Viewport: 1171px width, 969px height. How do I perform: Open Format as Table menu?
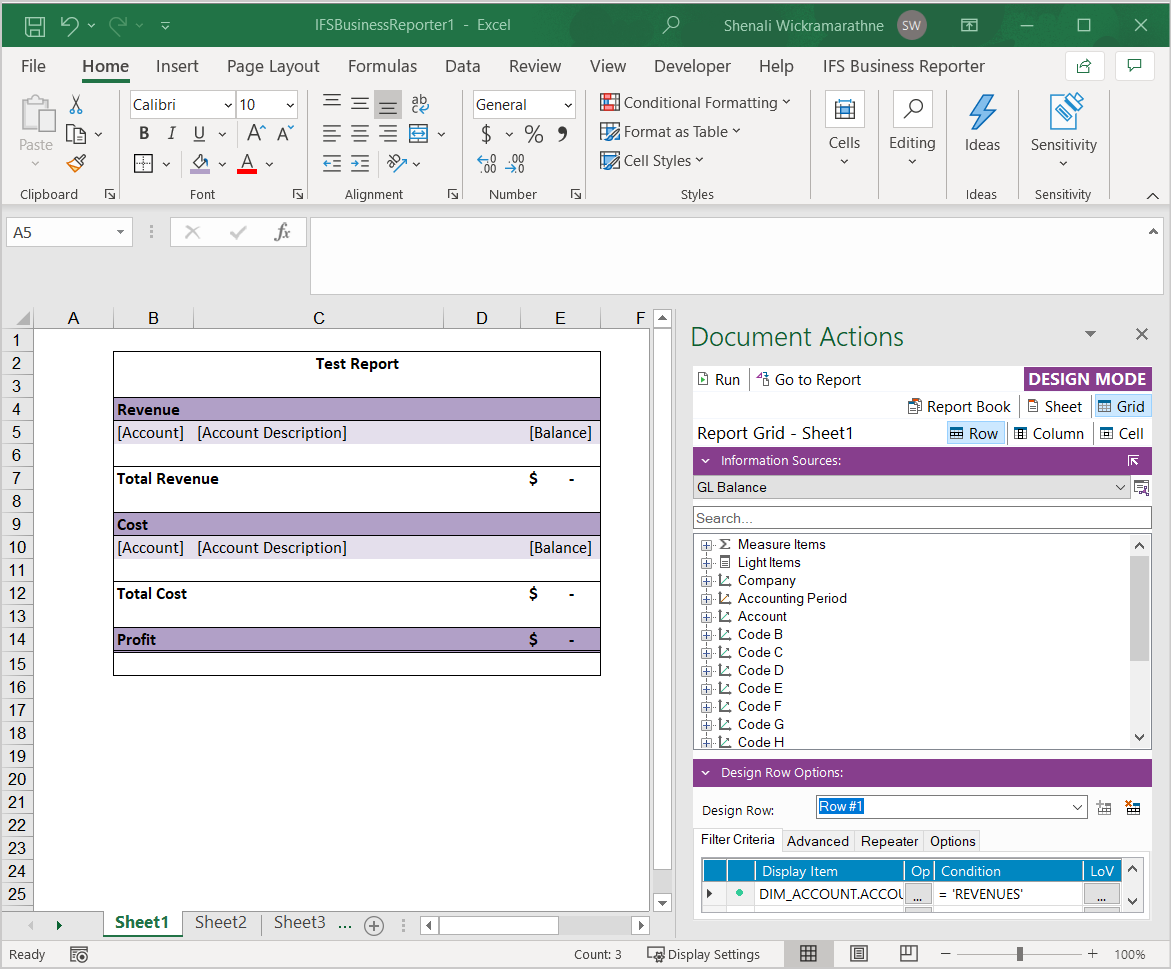point(671,131)
